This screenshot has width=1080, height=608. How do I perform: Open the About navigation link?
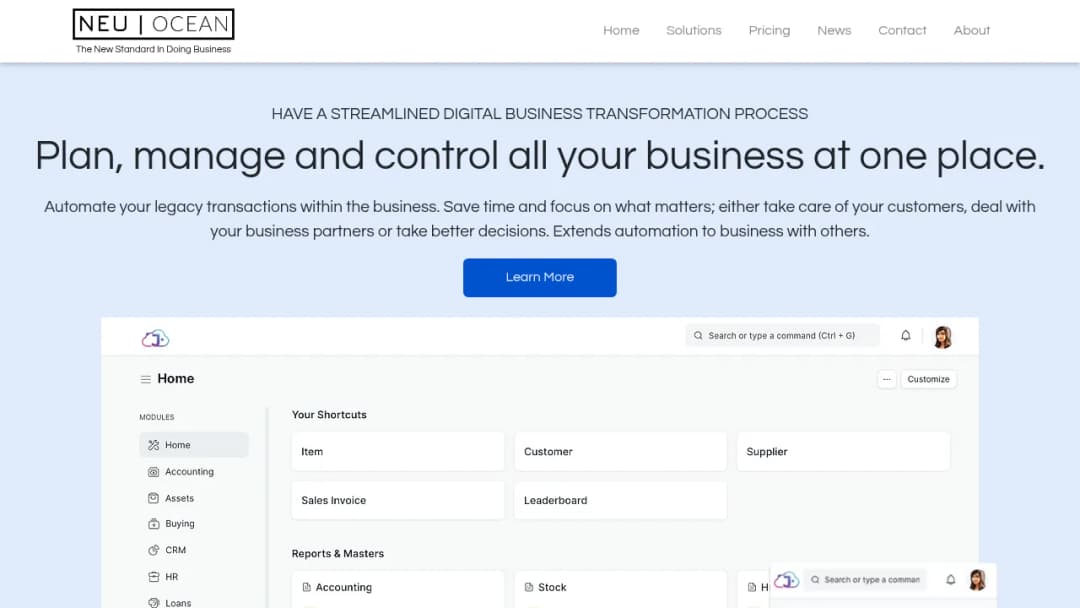971,30
